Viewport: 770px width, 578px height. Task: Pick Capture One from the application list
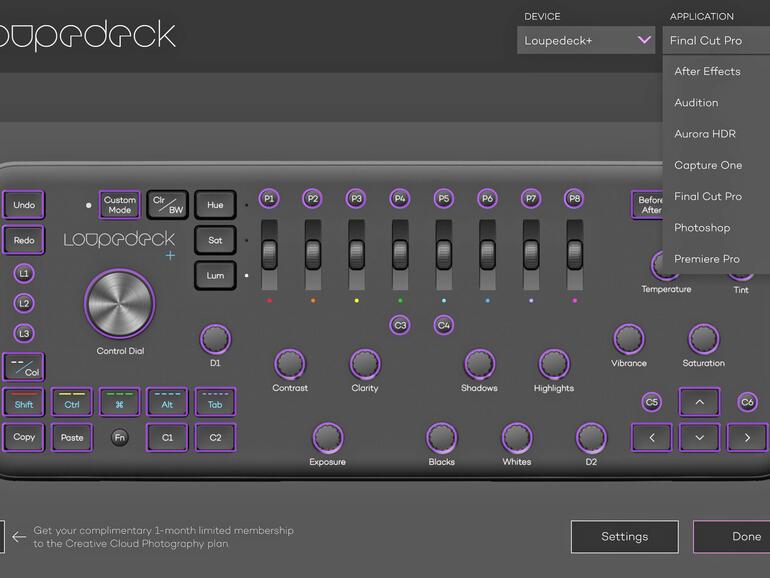pyautogui.click(x=708, y=165)
